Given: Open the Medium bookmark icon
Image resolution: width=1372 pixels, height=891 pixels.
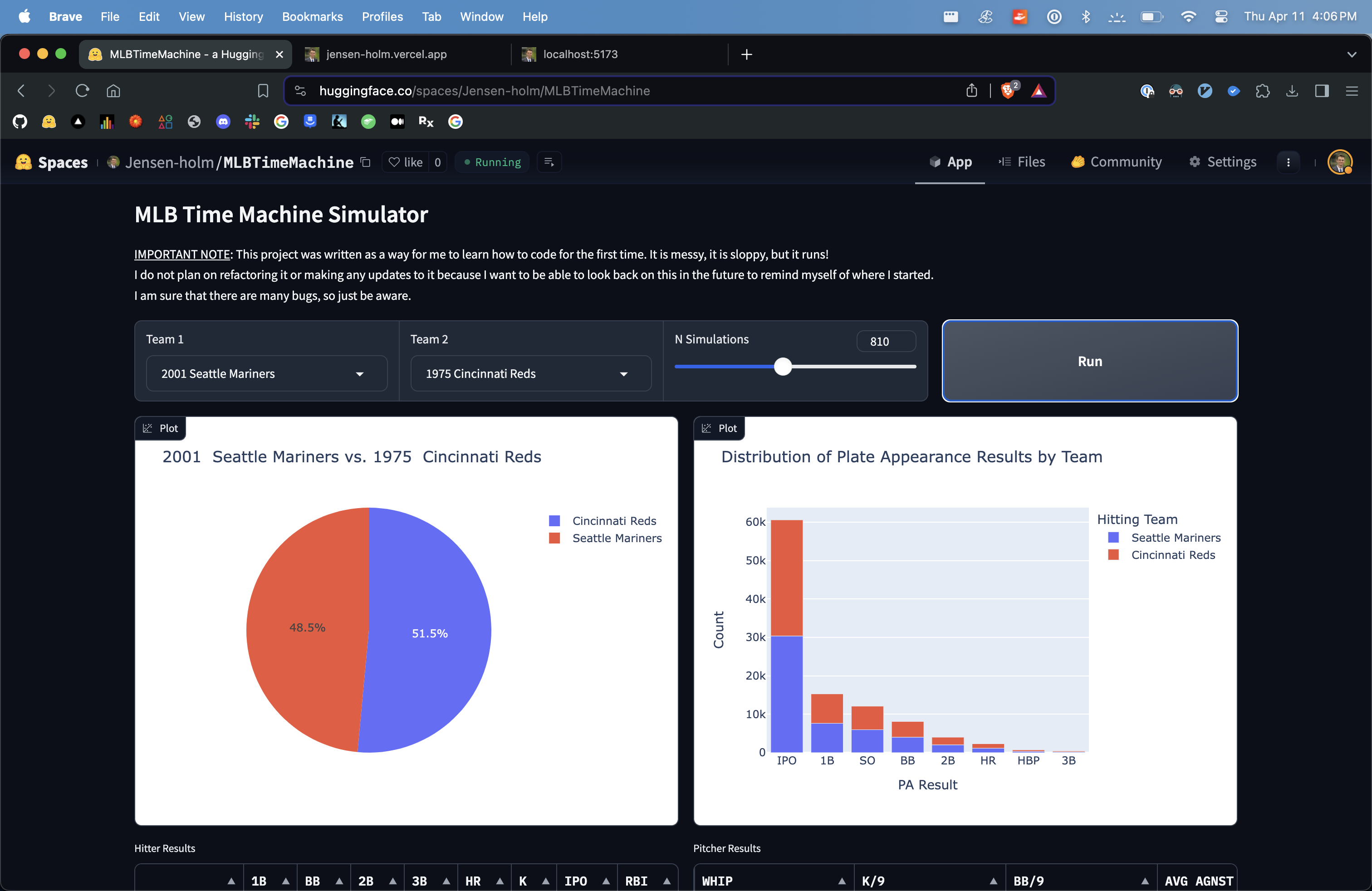Looking at the screenshot, I should (x=397, y=122).
